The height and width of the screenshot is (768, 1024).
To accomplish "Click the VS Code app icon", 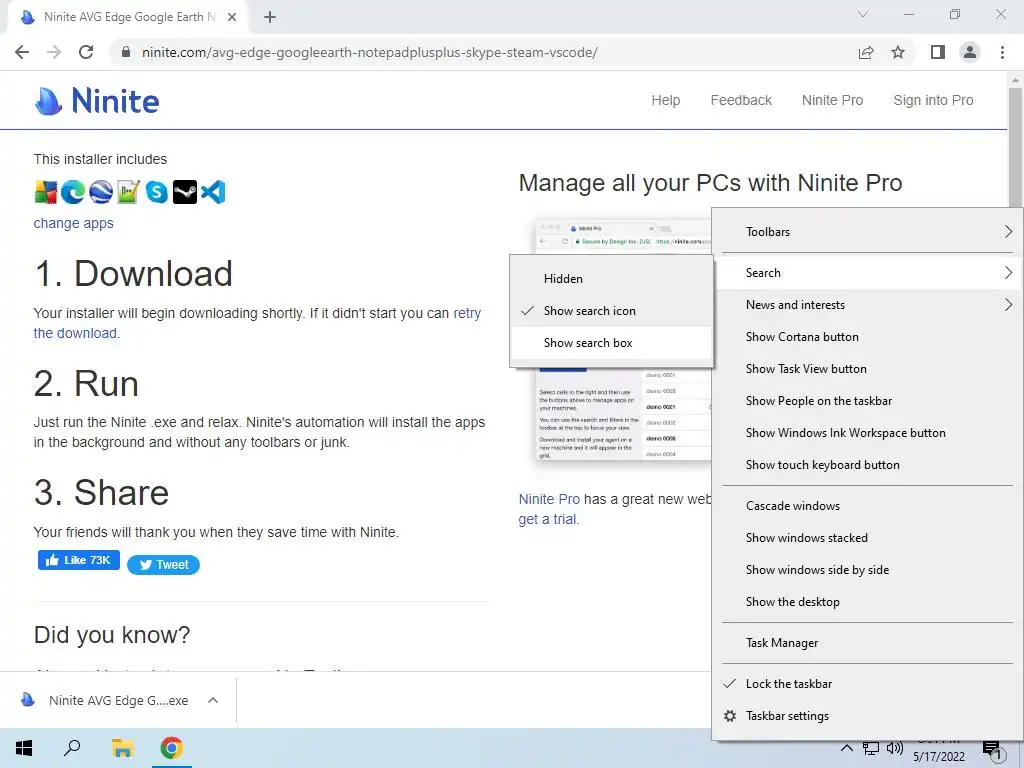I will click(213, 192).
